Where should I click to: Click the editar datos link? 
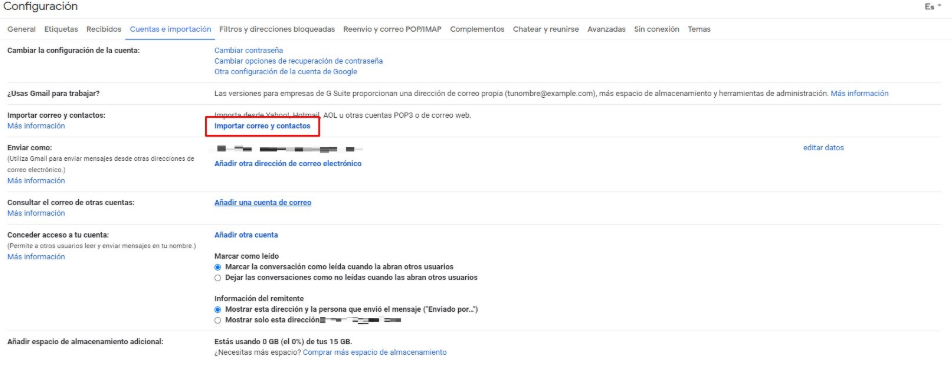click(823, 147)
